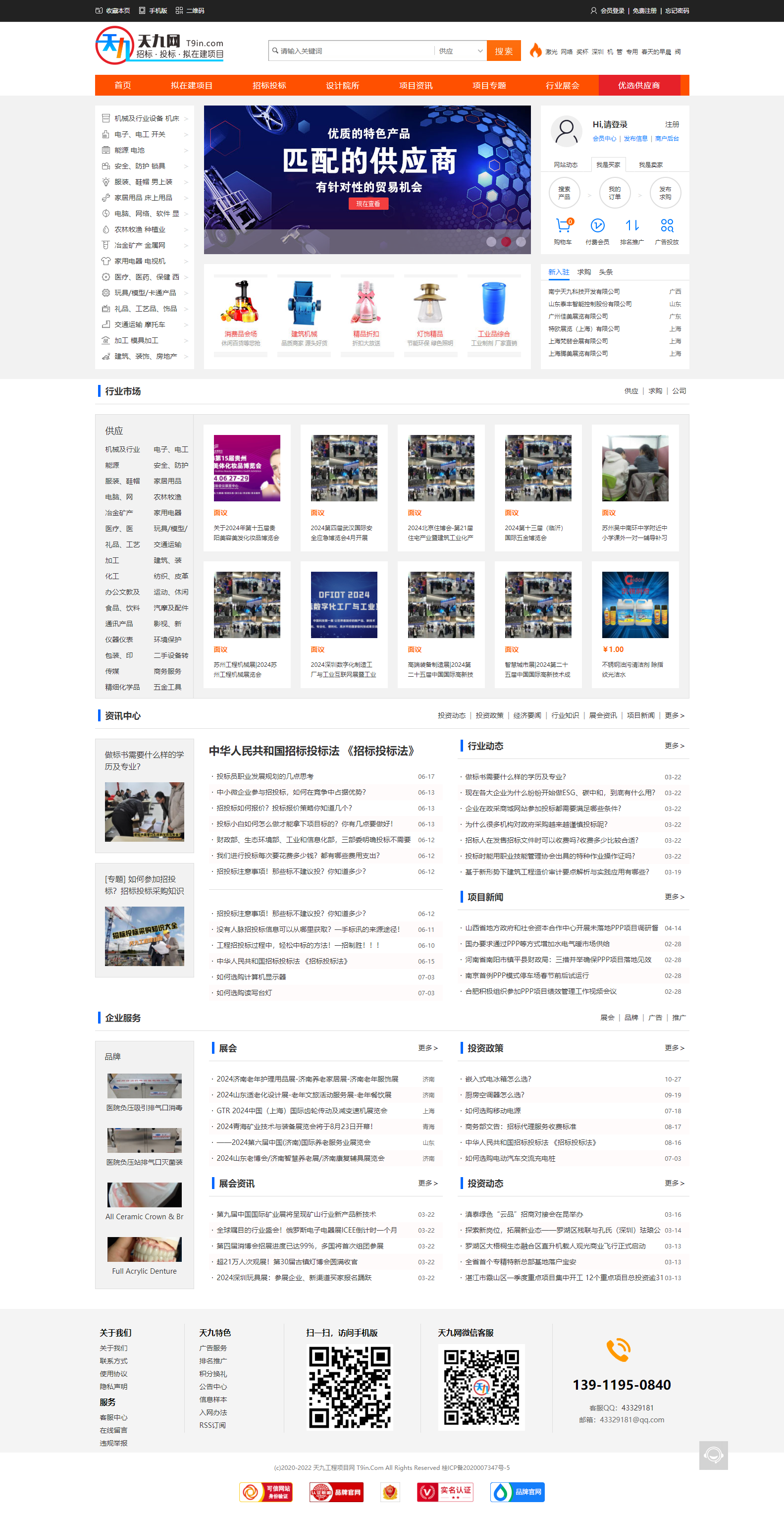Switch to 网站动态 tab
The image size is (784, 1514).
tap(566, 164)
